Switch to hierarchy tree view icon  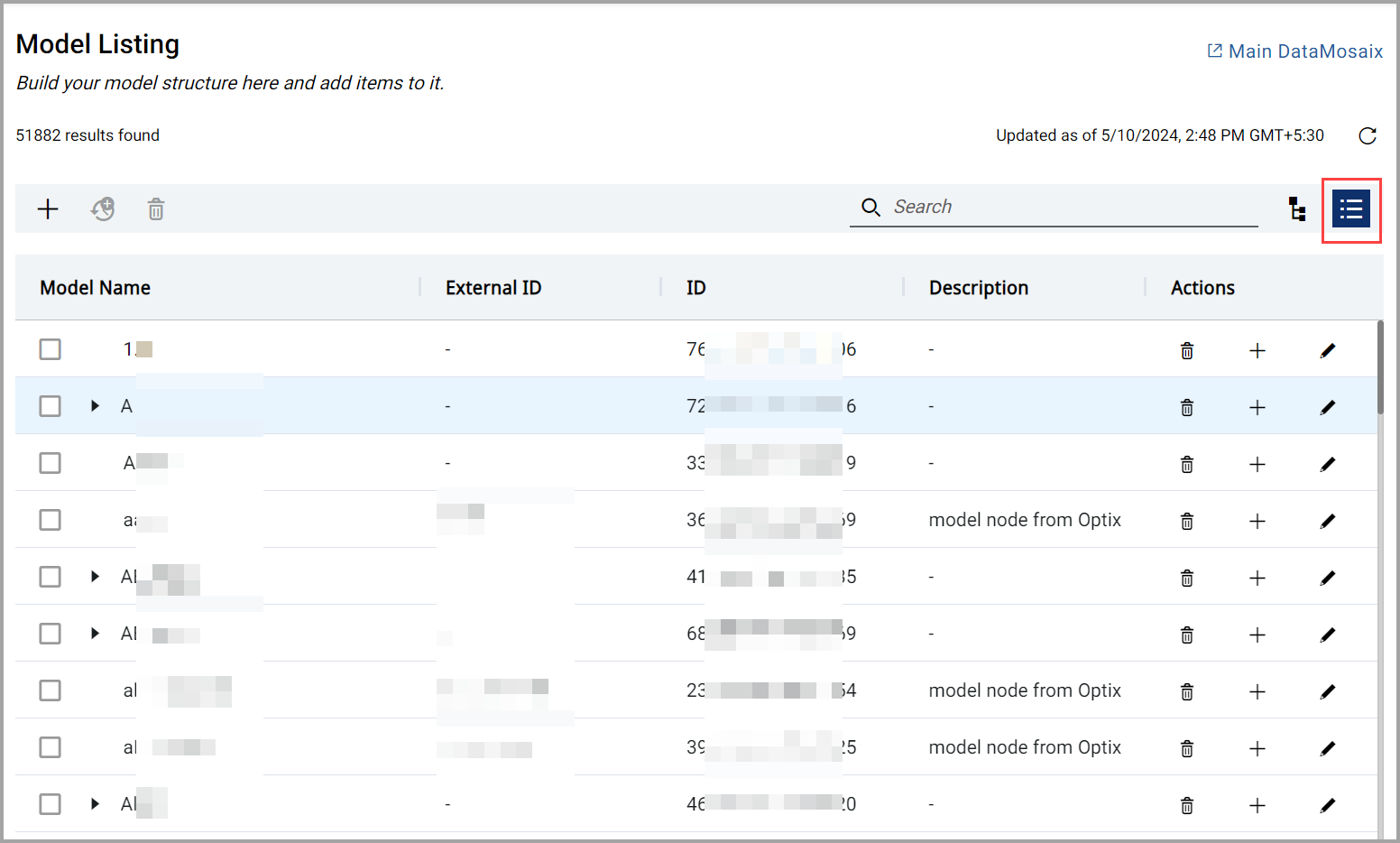coord(1297,209)
